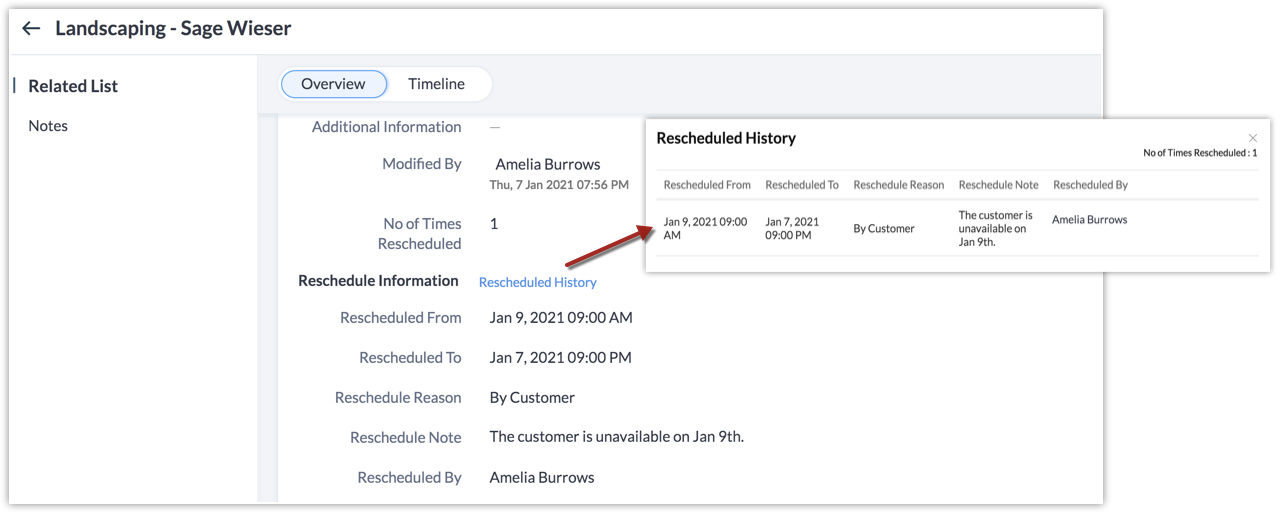Click the back arrow beside Landscaping title
Viewport: 1280px width, 513px height.
tap(31, 29)
